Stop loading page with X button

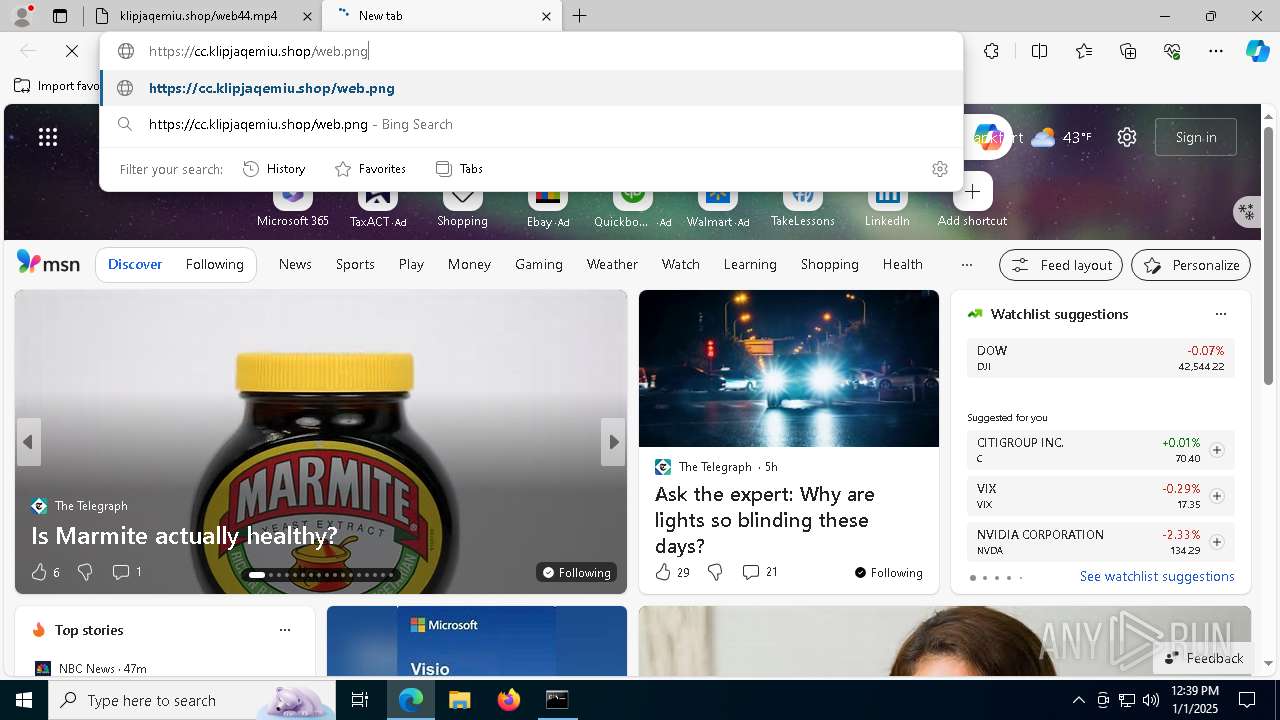[x=72, y=51]
